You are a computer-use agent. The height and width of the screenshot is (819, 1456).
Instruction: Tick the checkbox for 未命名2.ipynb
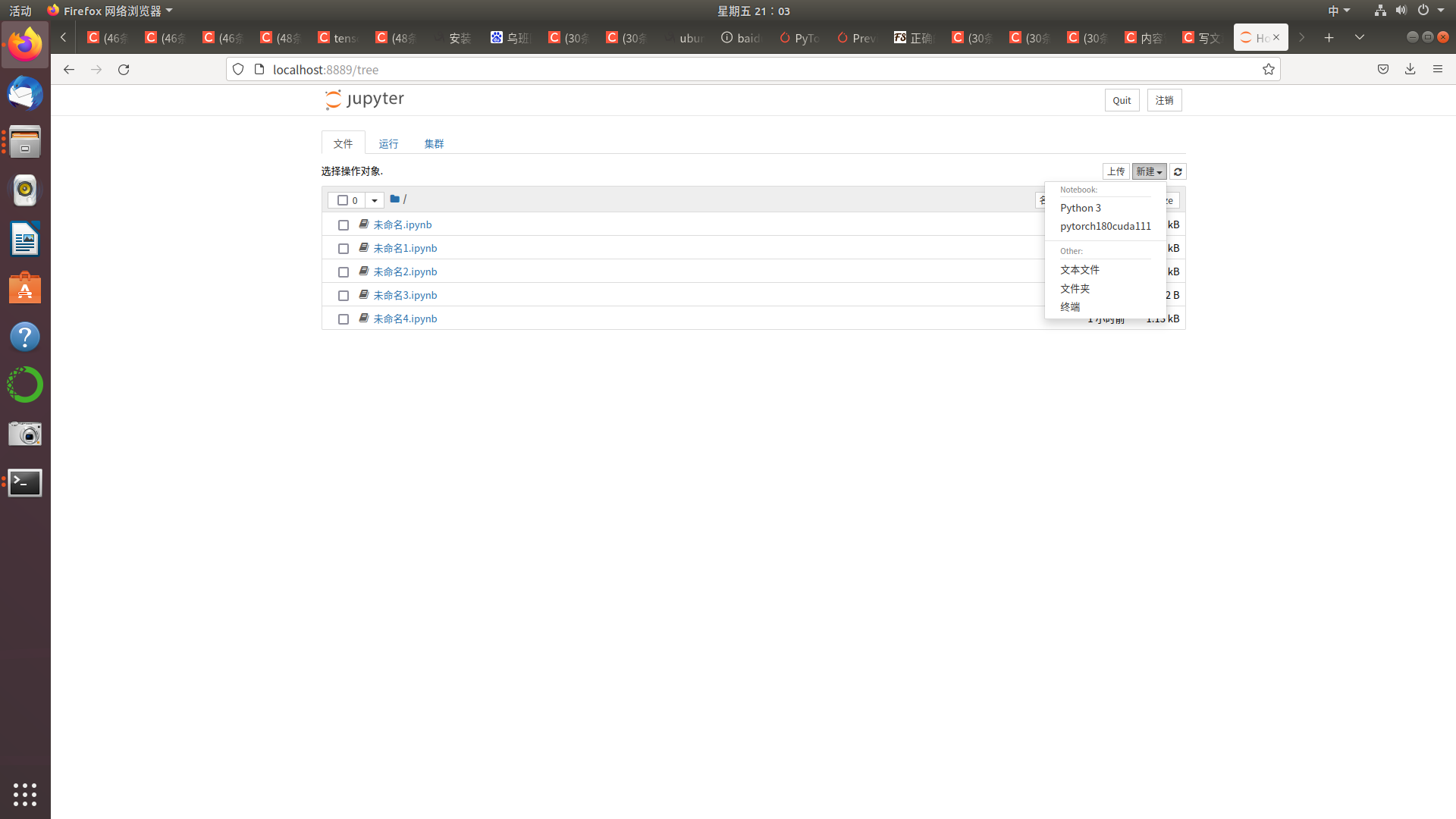[344, 272]
